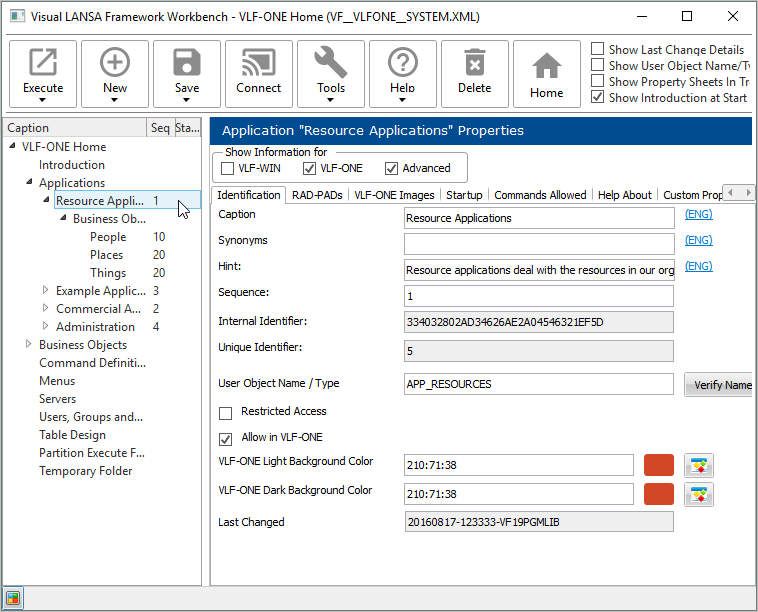Viewport: 758px width, 612px height.
Task: Click the Dark Background Color swatch
Action: coord(659,494)
